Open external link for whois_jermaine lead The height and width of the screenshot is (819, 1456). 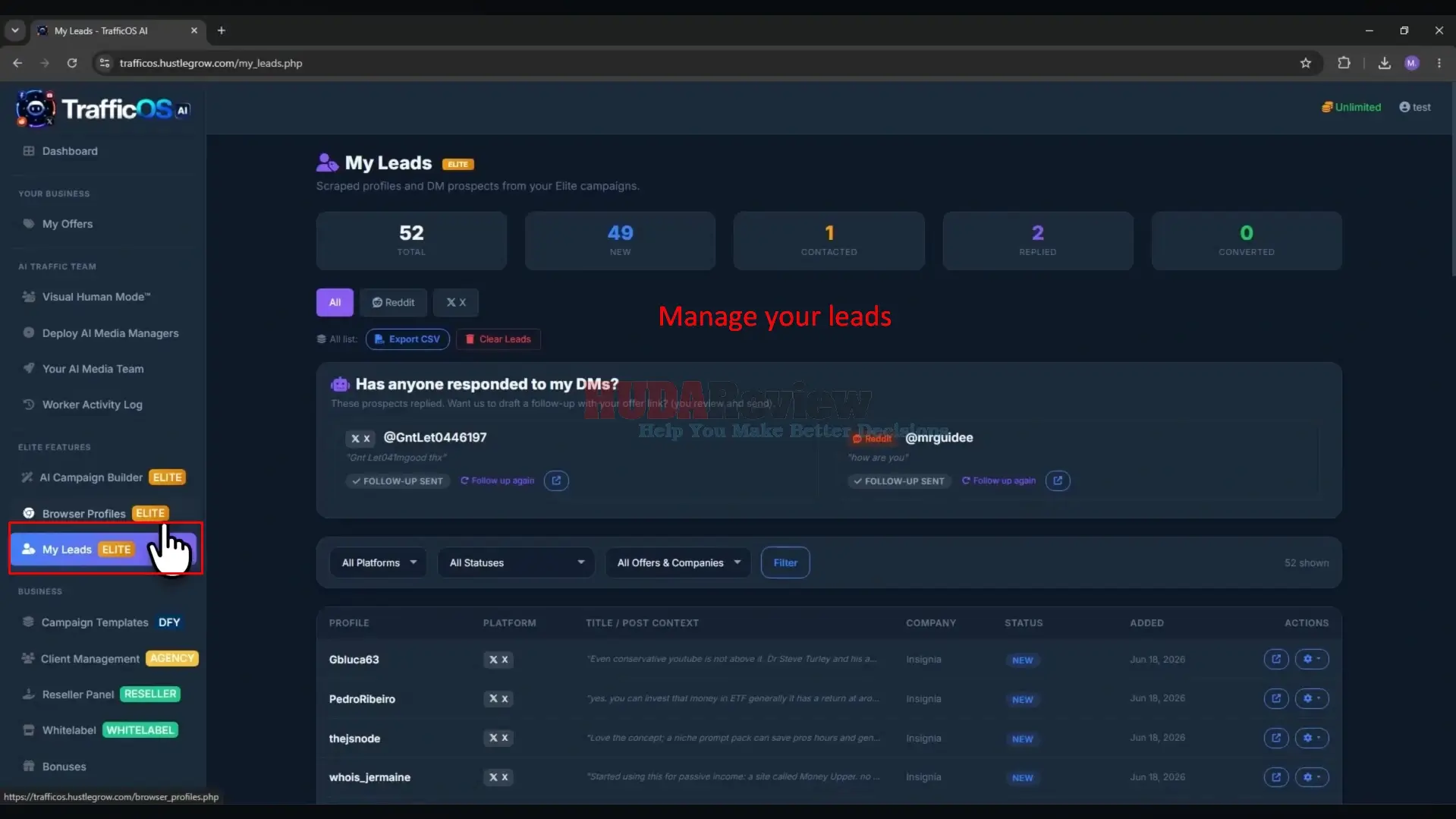pos(1276,777)
